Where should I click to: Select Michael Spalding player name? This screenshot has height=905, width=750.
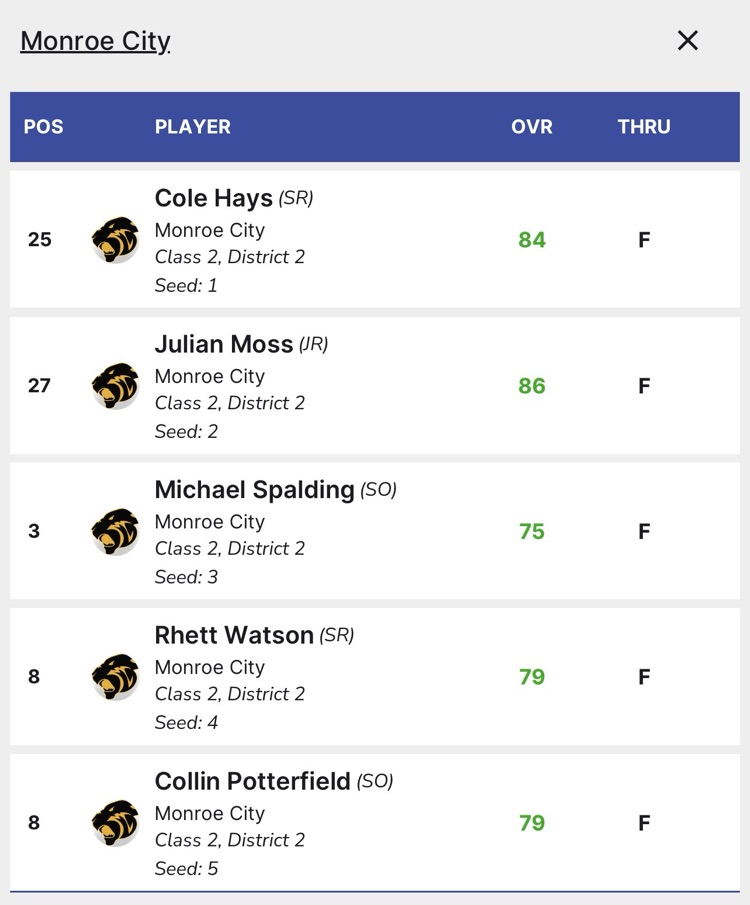[254, 490]
